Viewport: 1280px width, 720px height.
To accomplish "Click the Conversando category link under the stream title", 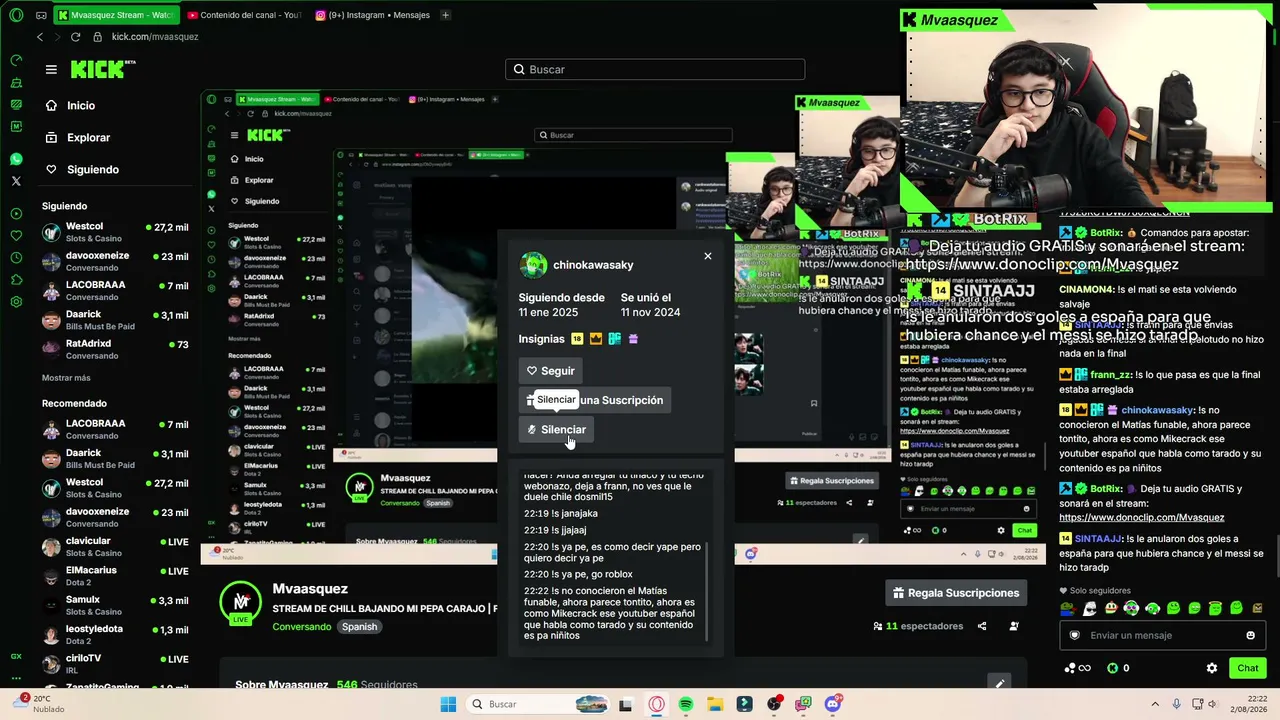I will pyautogui.click(x=302, y=627).
